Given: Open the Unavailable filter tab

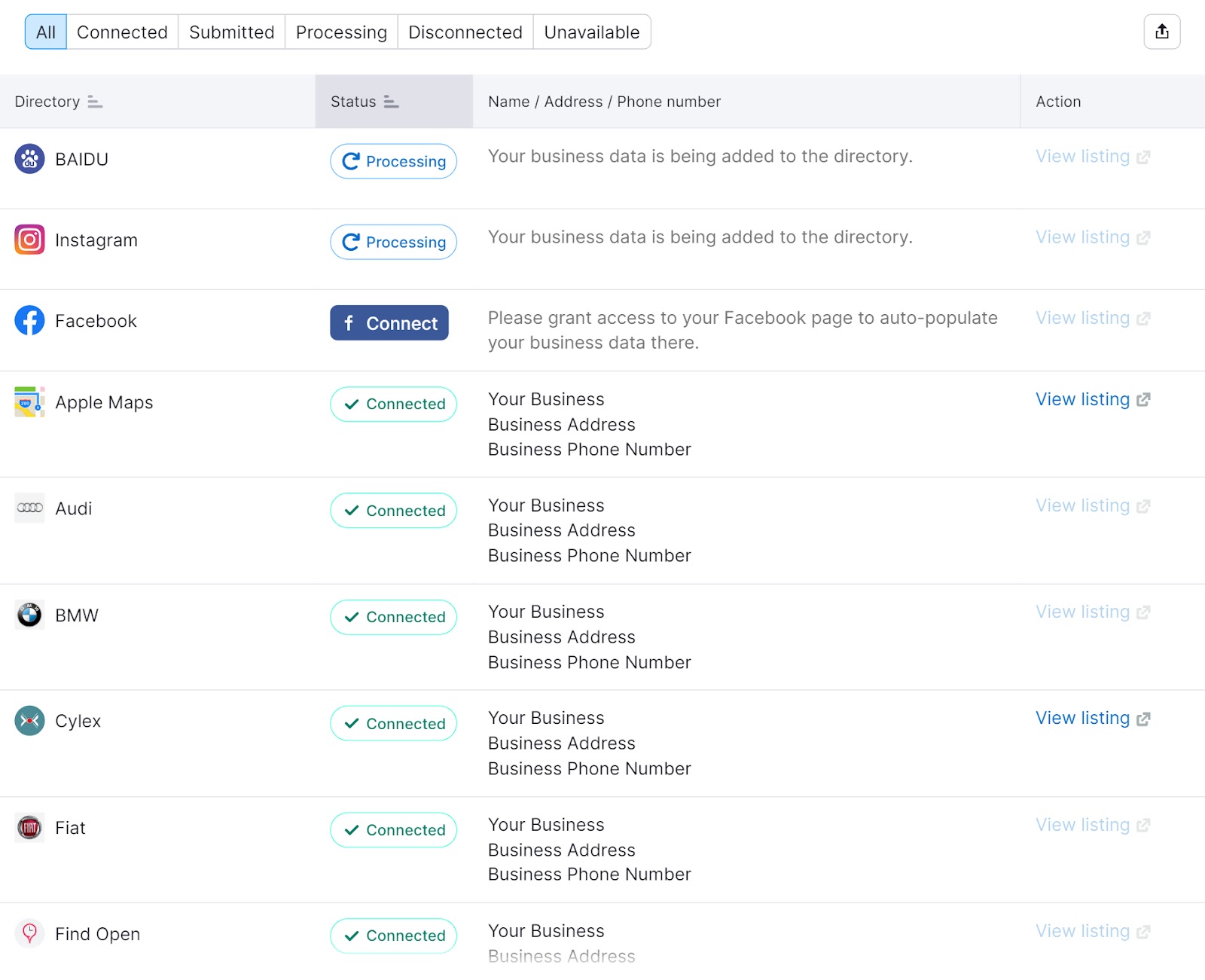Looking at the screenshot, I should point(591,32).
